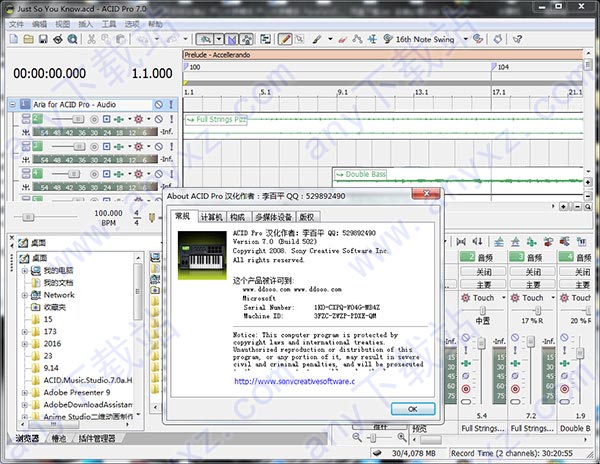Switch to the 插件管理器 tab at the bottom
This screenshot has height=464, width=600.
[x=97, y=438]
